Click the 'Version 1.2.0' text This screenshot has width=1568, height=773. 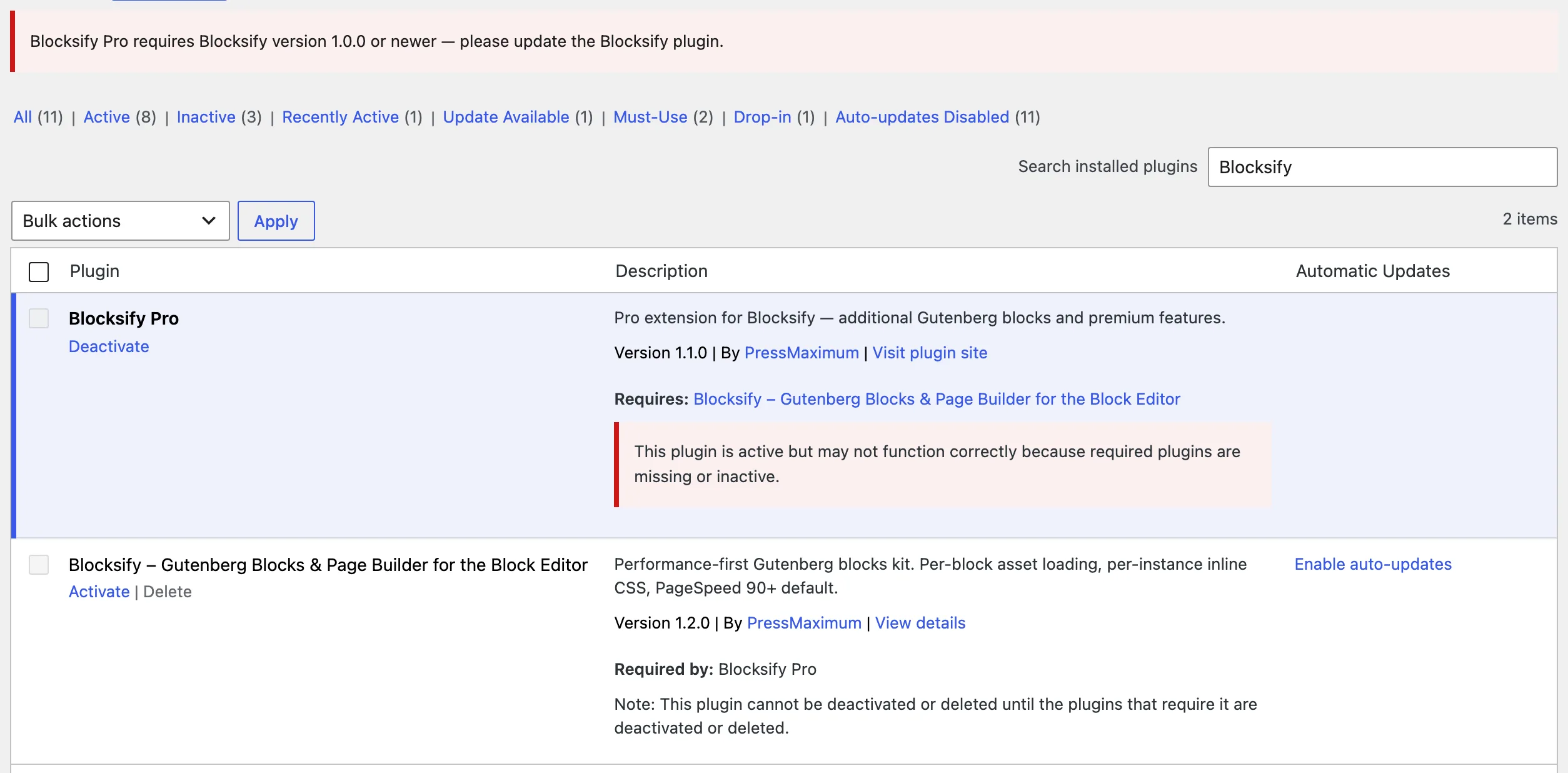(661, 623)
